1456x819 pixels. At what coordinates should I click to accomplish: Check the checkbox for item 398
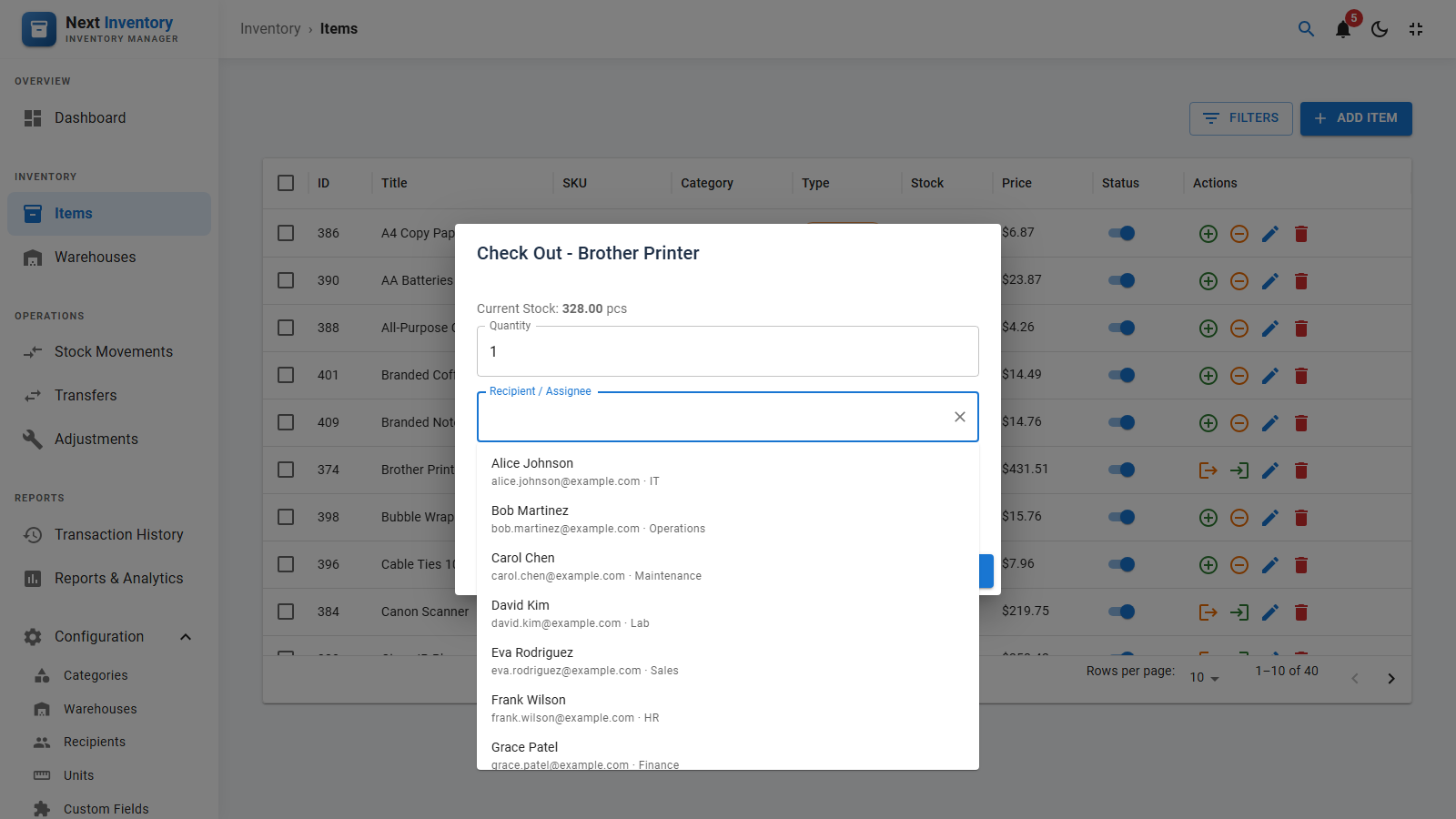click(286, 517)
